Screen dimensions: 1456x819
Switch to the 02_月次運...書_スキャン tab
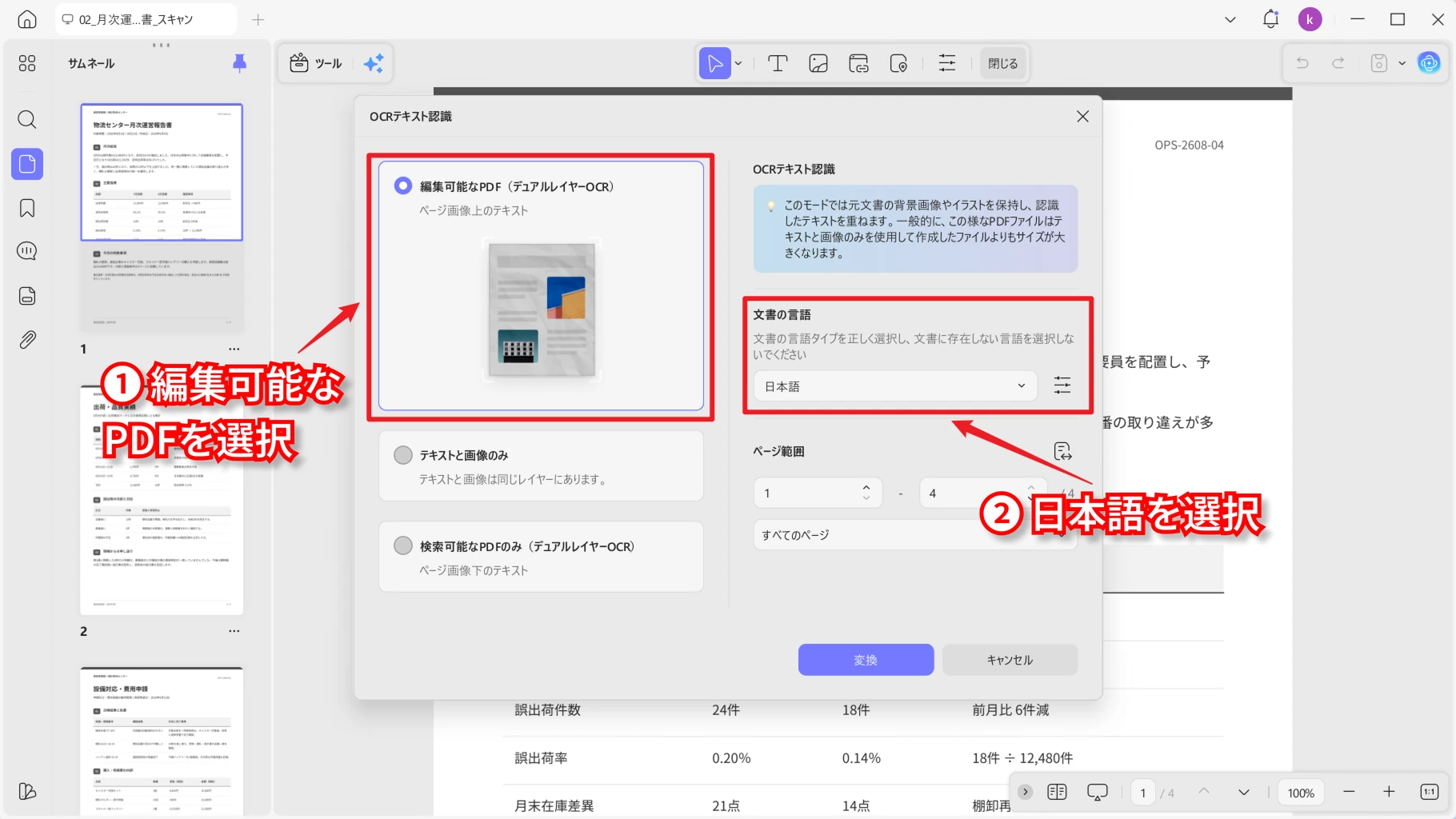point(146,19)
